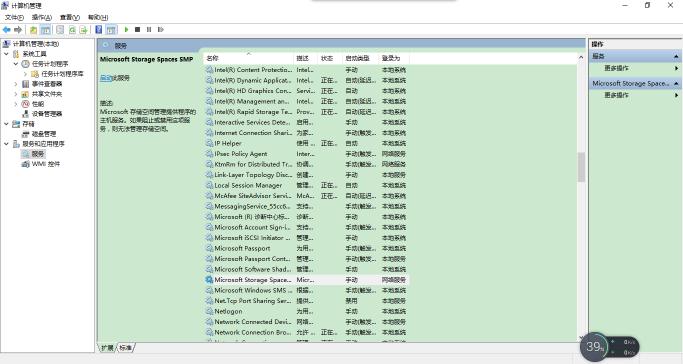Click the 磁盘管理 icon in the tree
The width and height of the screenshot is (683, 364).
pyautogui.click(x=26, y=134)
